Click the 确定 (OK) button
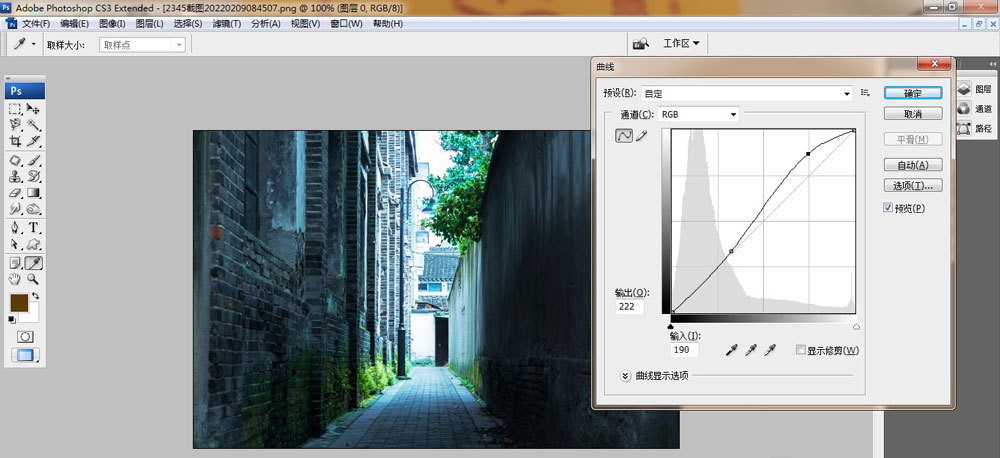This screenshot has width=1000, height=458. 912,93
